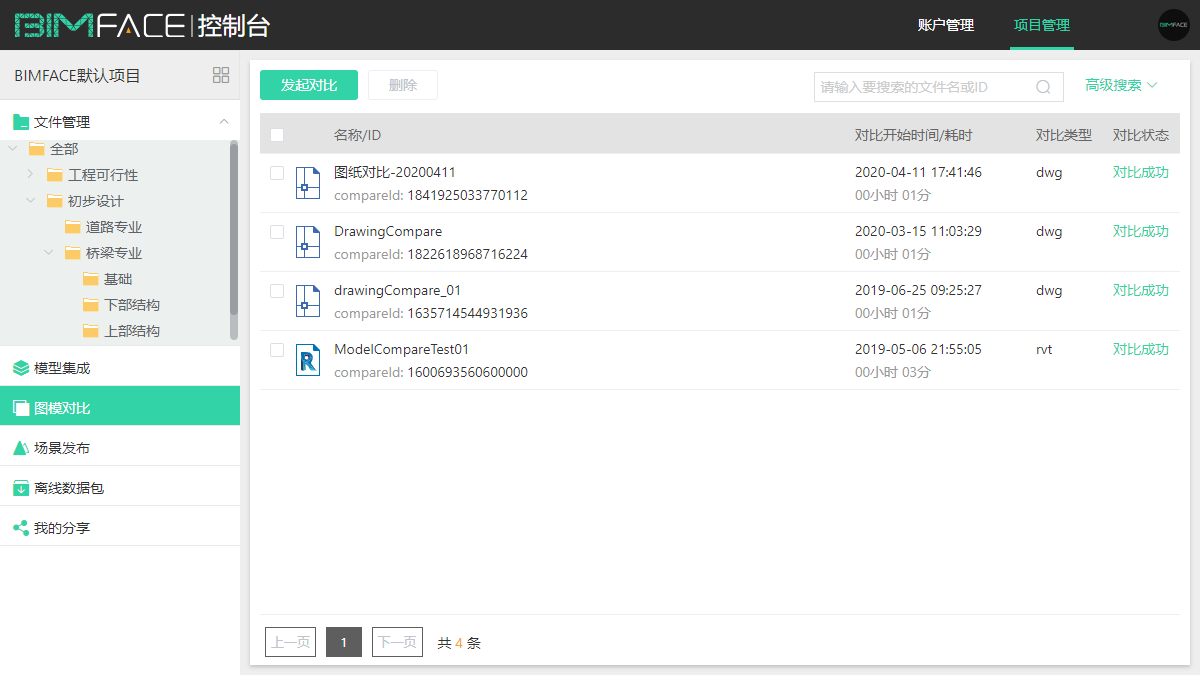The image size is (1200, 675).
Task: Open 我的分享 in the sidebar
Action: click(x=62, y=528)
